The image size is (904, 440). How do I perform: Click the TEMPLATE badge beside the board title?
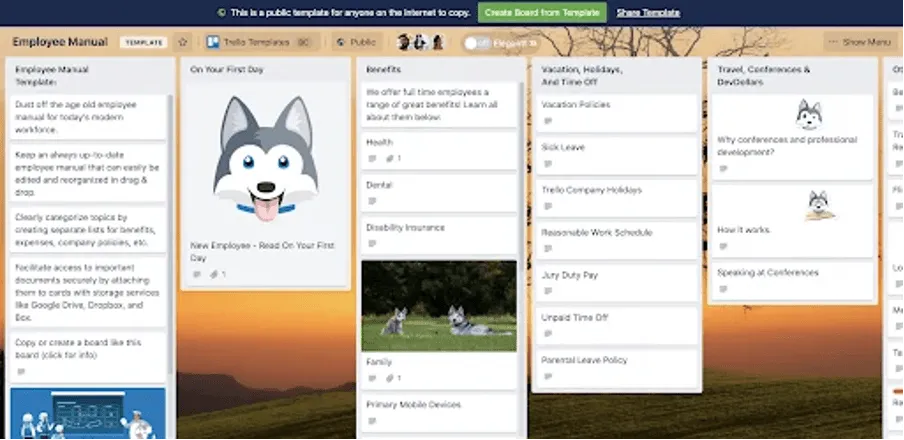(143, 43)
